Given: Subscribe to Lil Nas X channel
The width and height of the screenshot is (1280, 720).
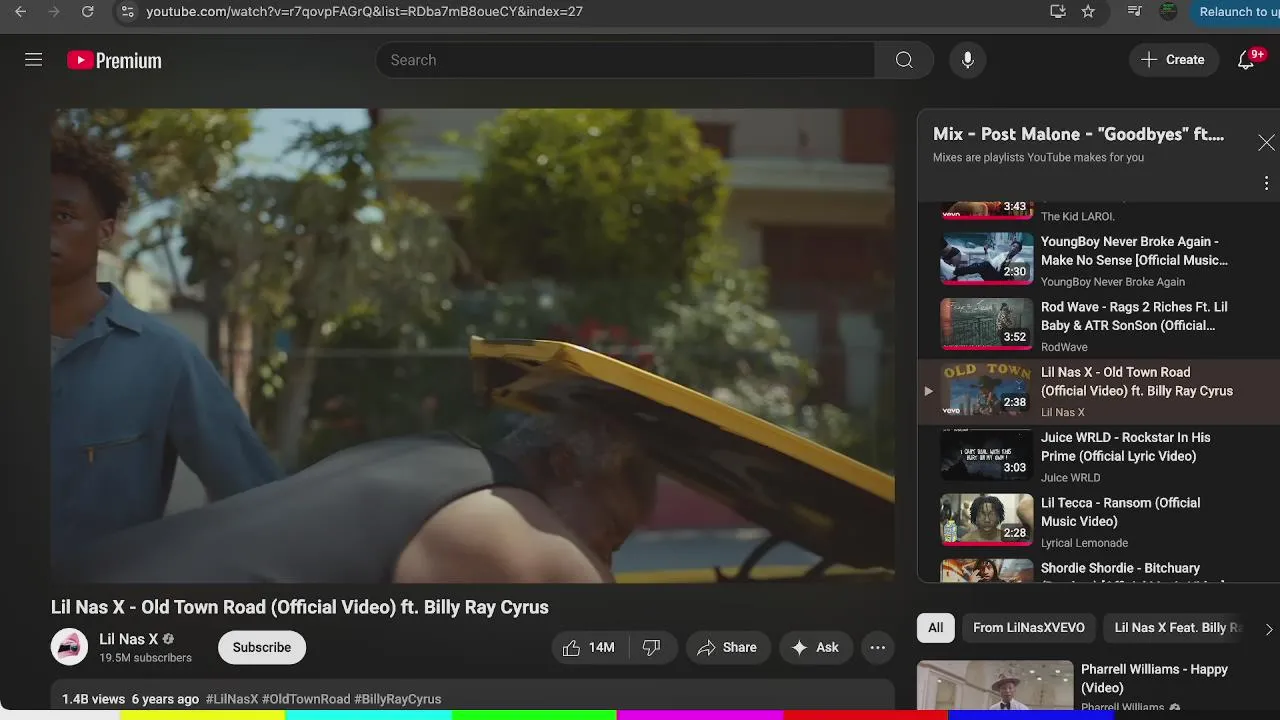Looking at the screenshot, I should coord(262,648).
